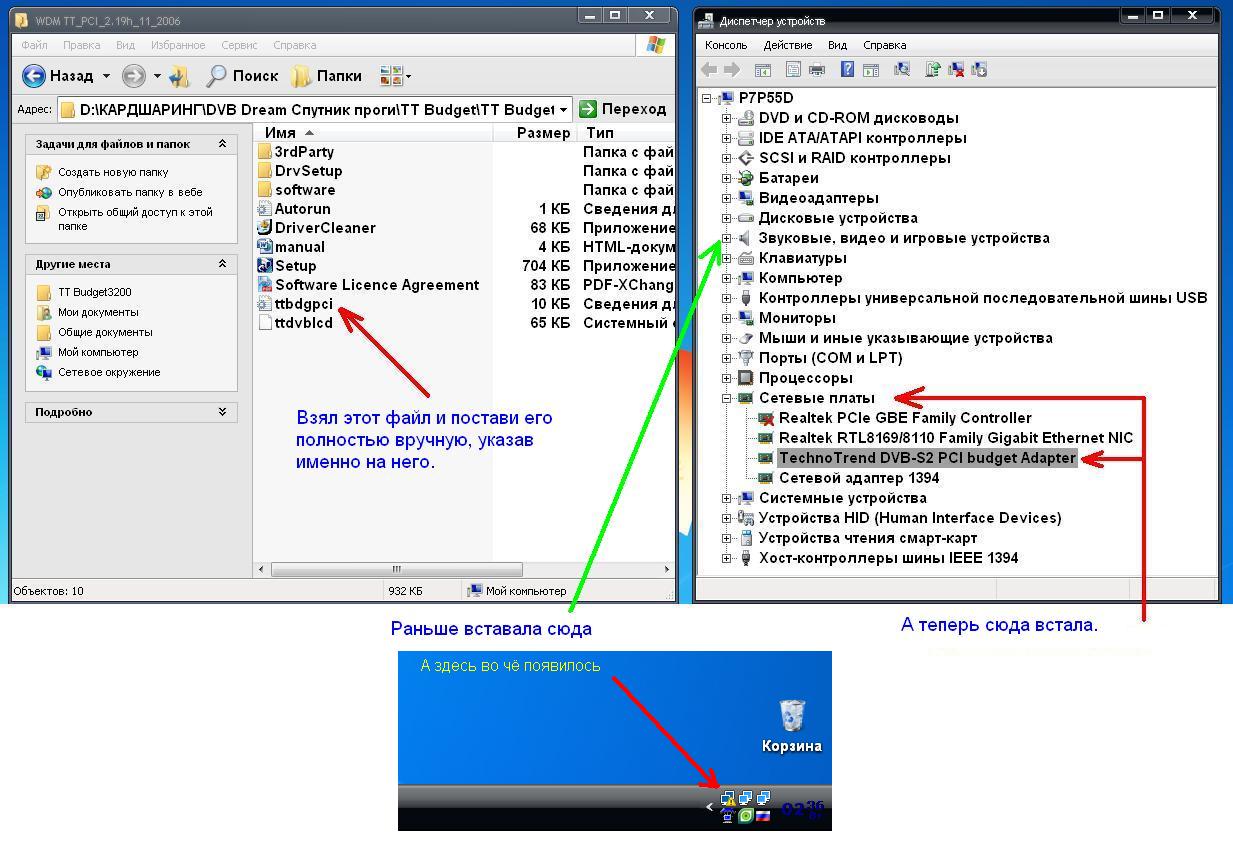Image resolution: width=1233 pixels, height=848 pixels.
Task: Click the Up folder icon in Explorer toolbar
Action: 180,76
